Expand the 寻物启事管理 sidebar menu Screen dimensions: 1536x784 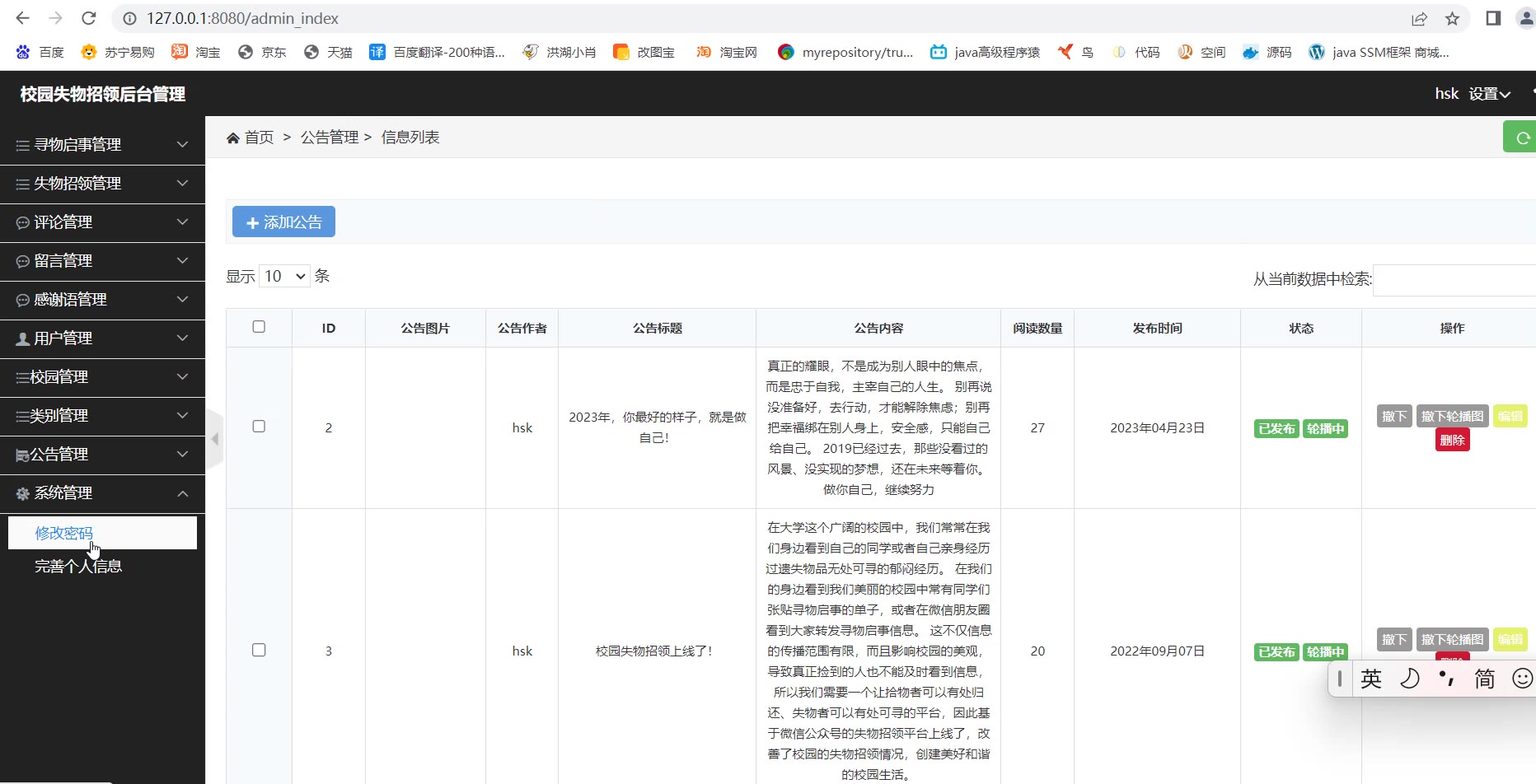tap(102, 145)
